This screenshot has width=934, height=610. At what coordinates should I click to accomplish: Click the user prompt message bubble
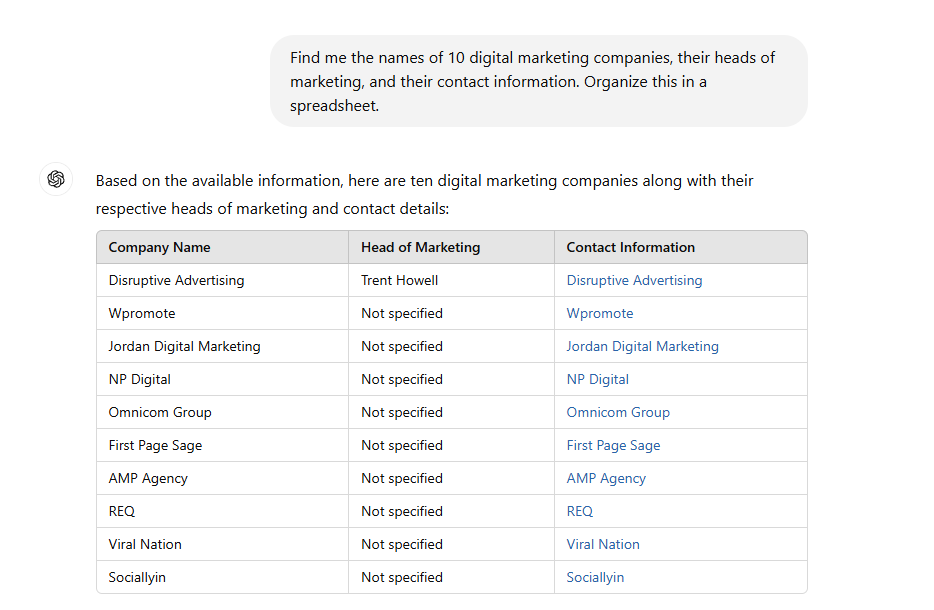[538, 81]
